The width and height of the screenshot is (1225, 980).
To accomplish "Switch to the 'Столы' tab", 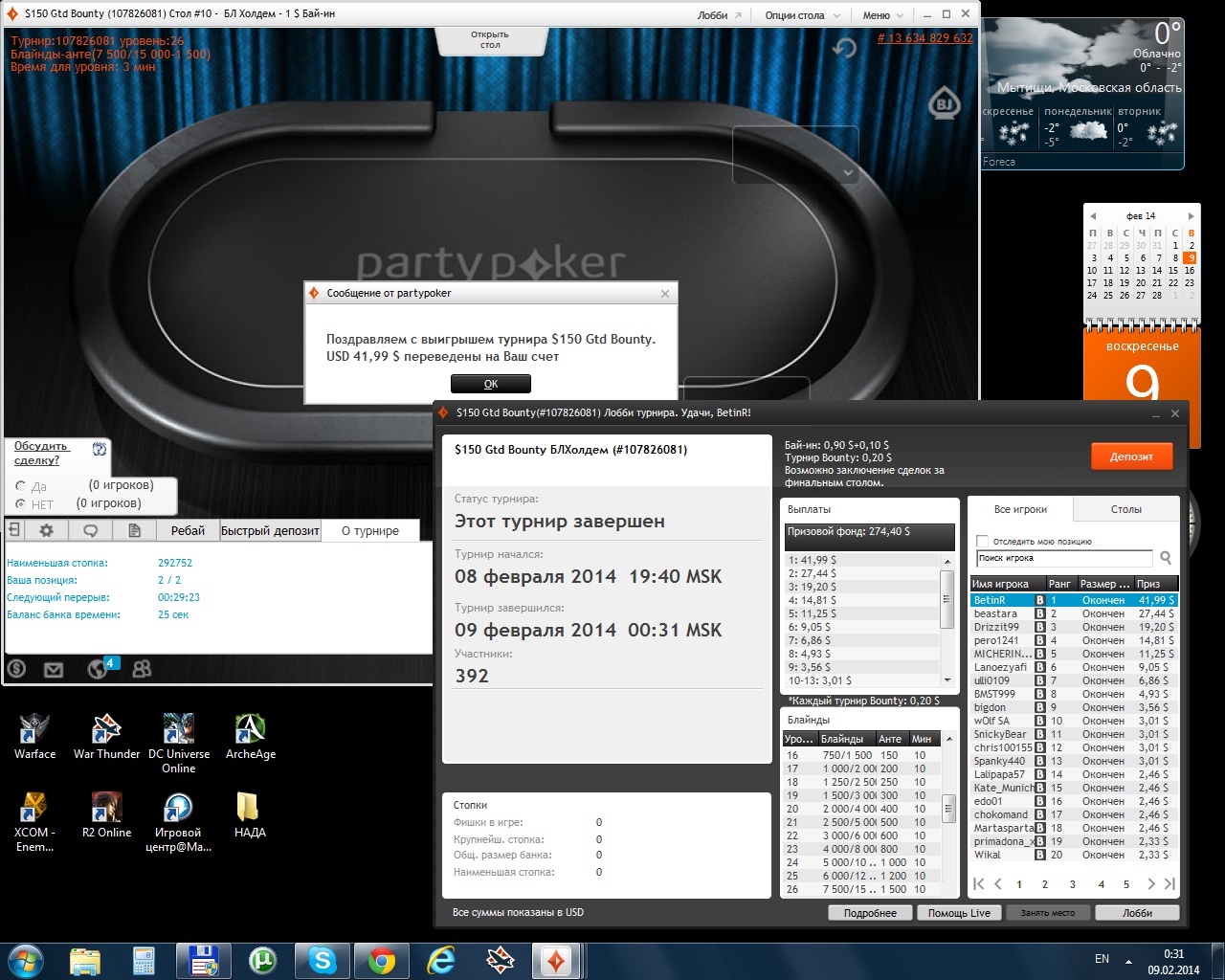I will coord(1125,509).
